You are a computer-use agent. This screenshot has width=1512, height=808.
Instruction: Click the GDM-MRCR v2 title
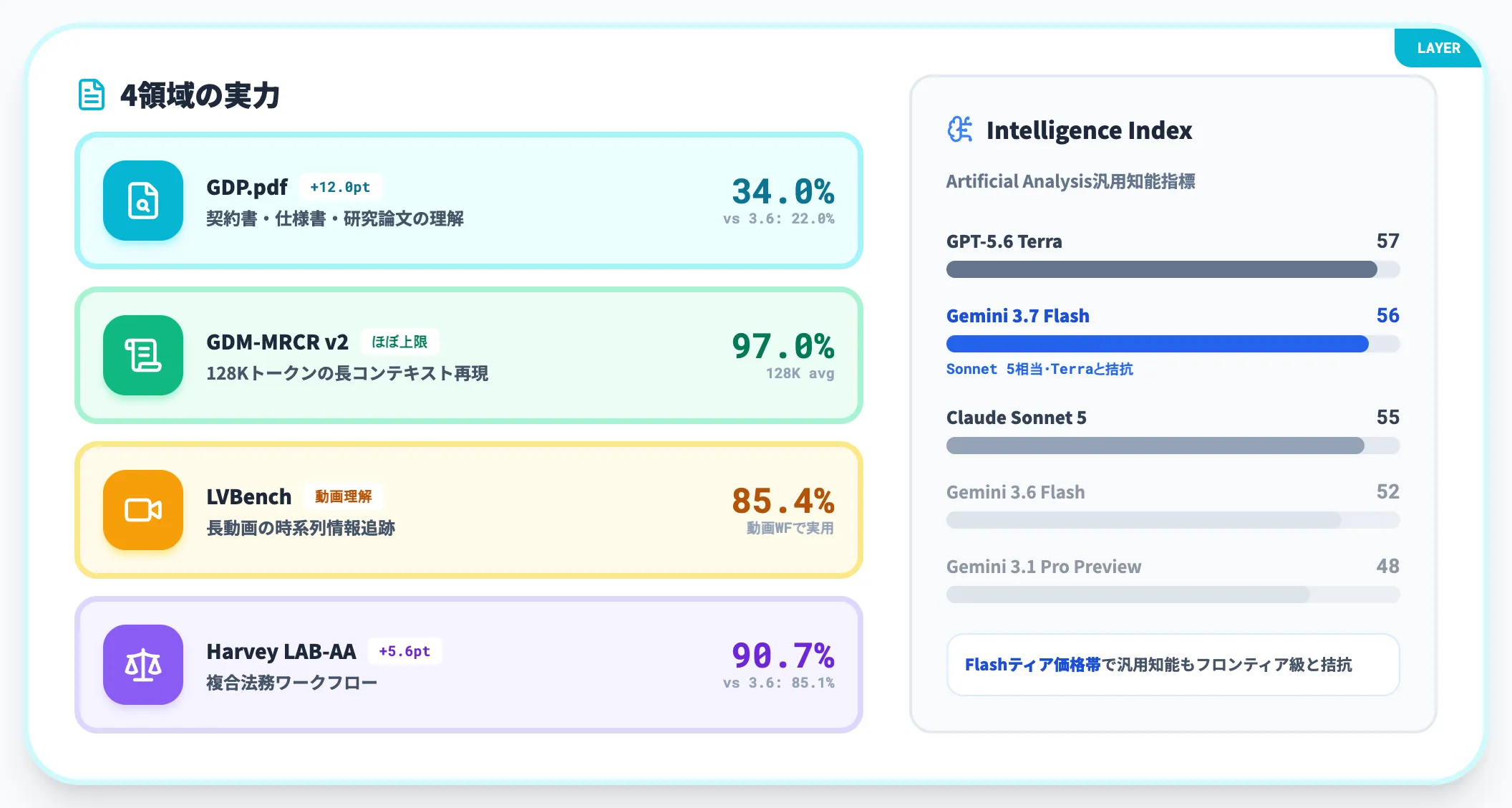pyautogui.click(x=277, y=342)
